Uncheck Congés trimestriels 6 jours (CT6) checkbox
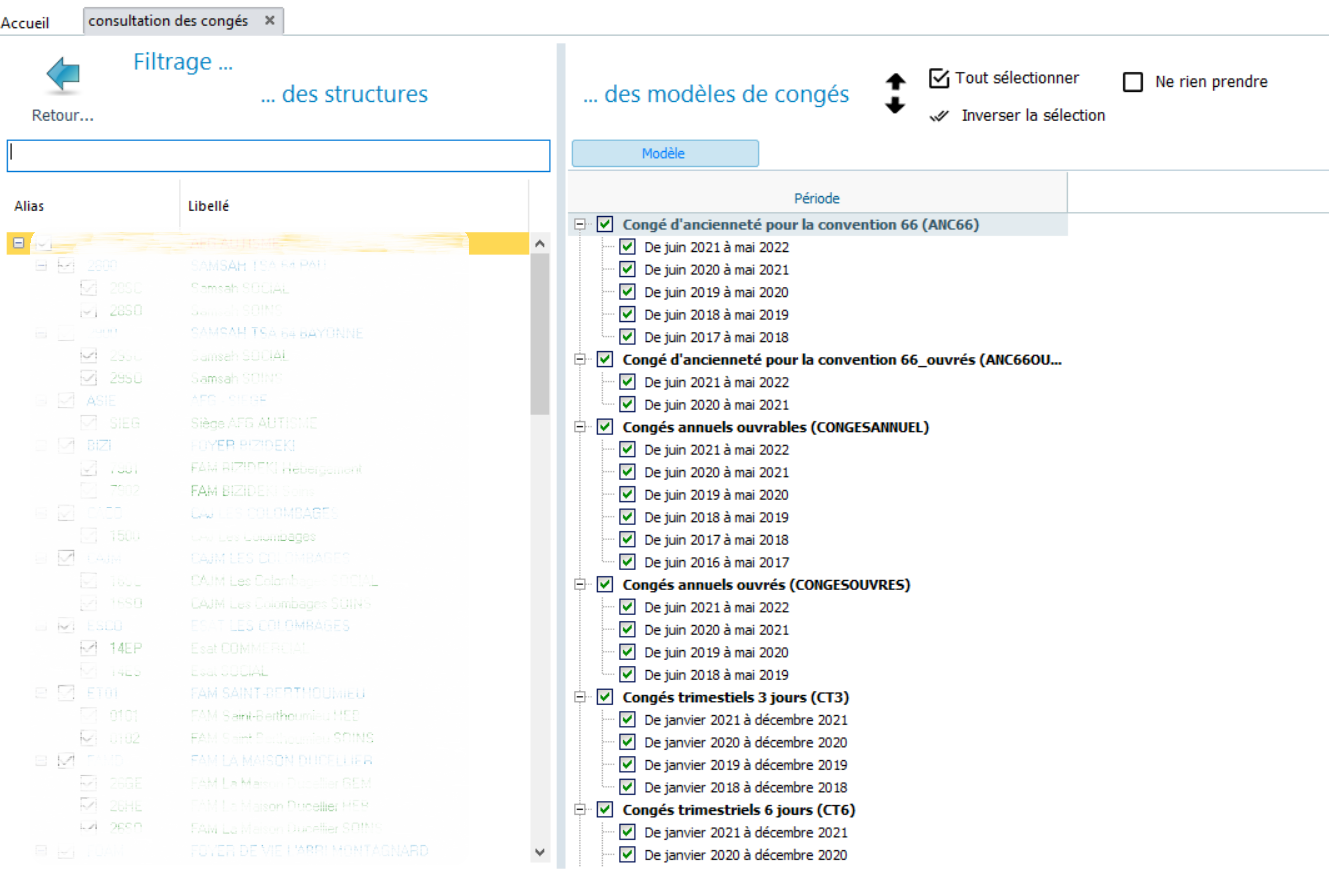1329x873 pixels. [605, 810]
